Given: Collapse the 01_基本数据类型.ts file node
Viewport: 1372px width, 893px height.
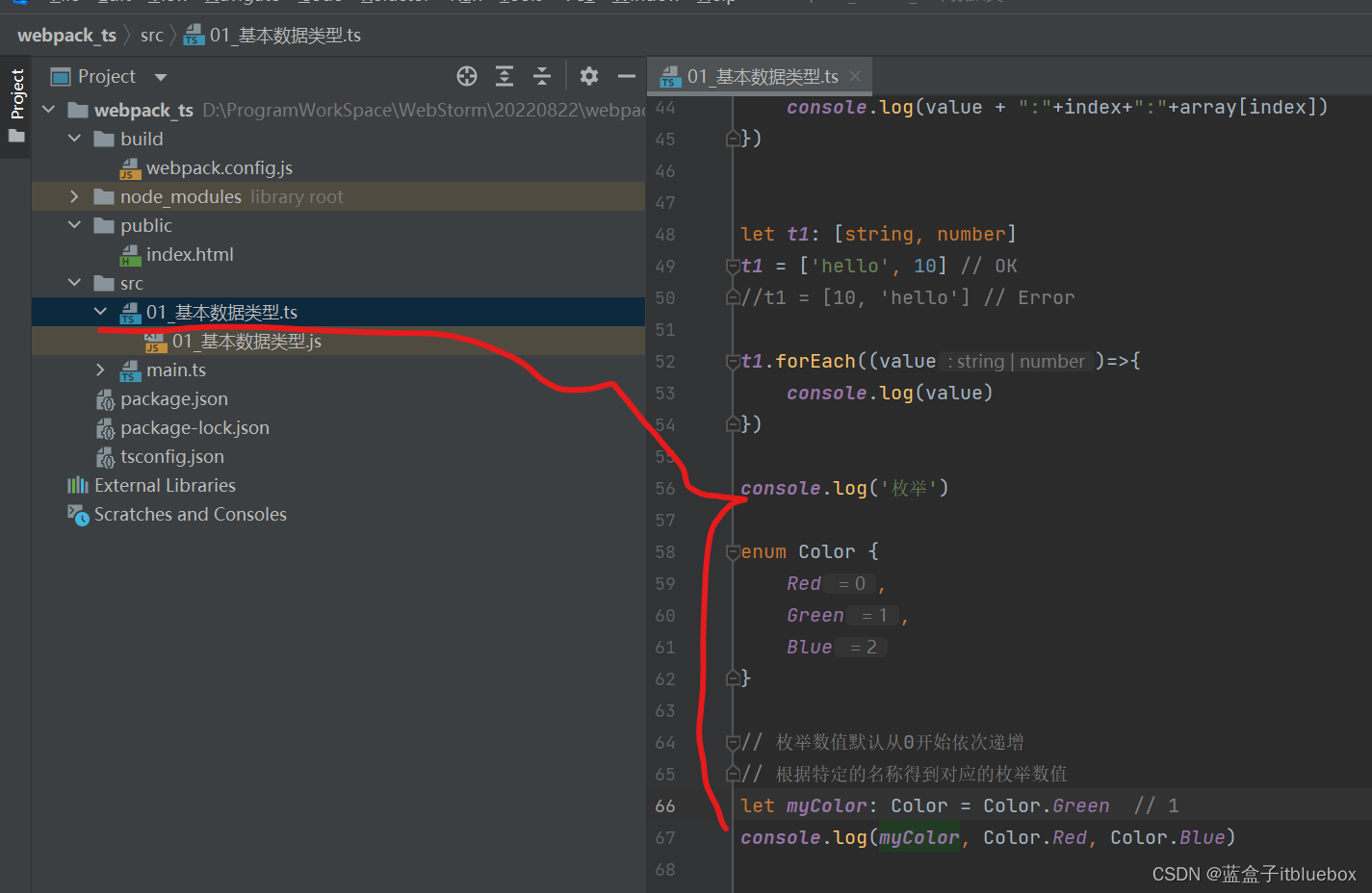Looking at the screenshot, I should 101,312.
